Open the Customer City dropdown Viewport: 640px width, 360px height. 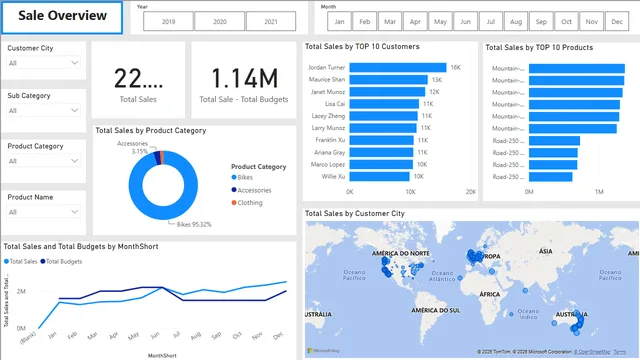point(43,63)
